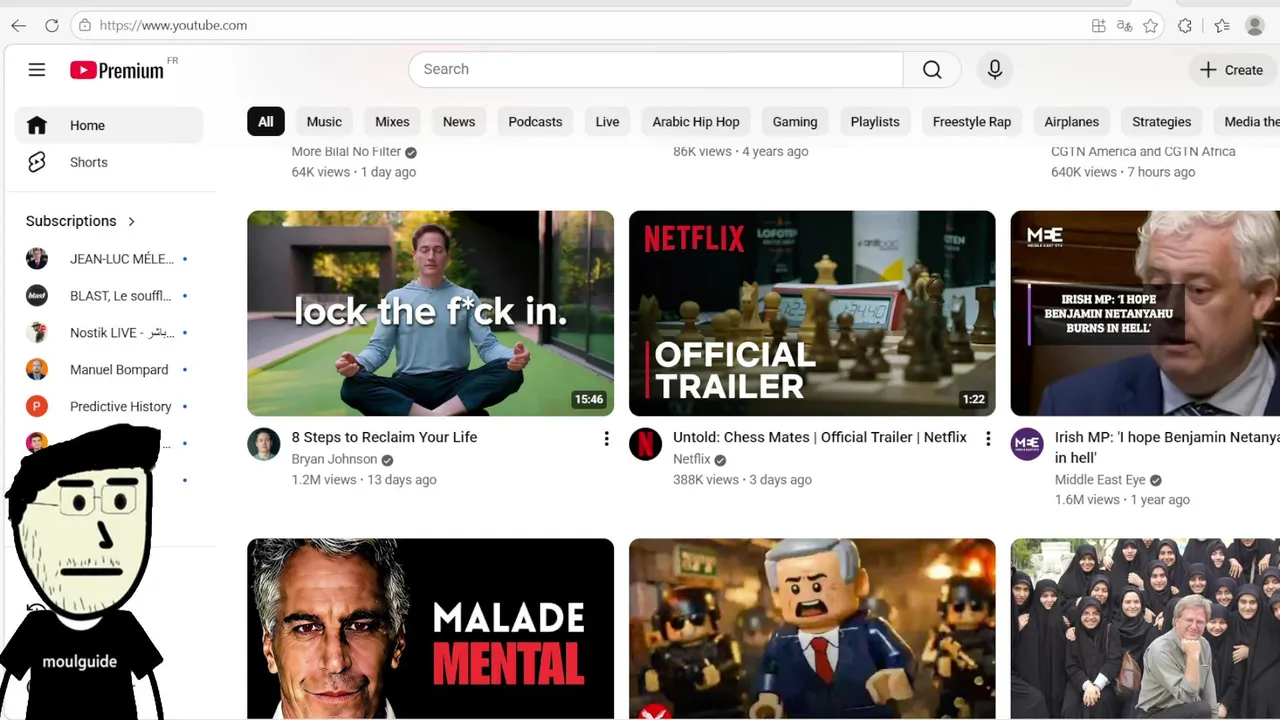This screenshot has height=720, width=1280.
Task: Play the 'lock the f*ck in' thumbnail
Action: [x=431, y=313]
